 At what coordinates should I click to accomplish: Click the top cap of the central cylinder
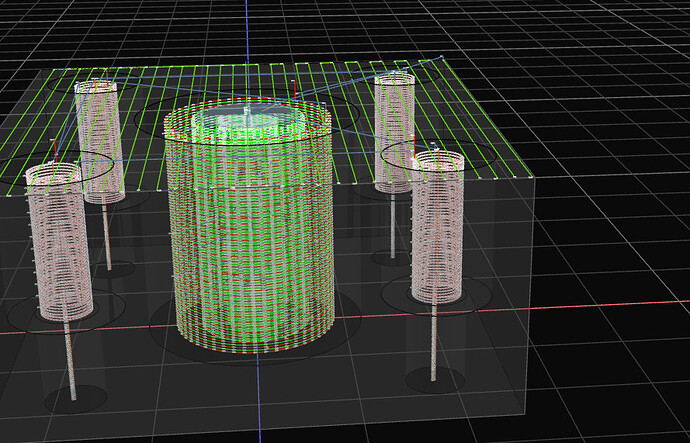coord(246,120)
